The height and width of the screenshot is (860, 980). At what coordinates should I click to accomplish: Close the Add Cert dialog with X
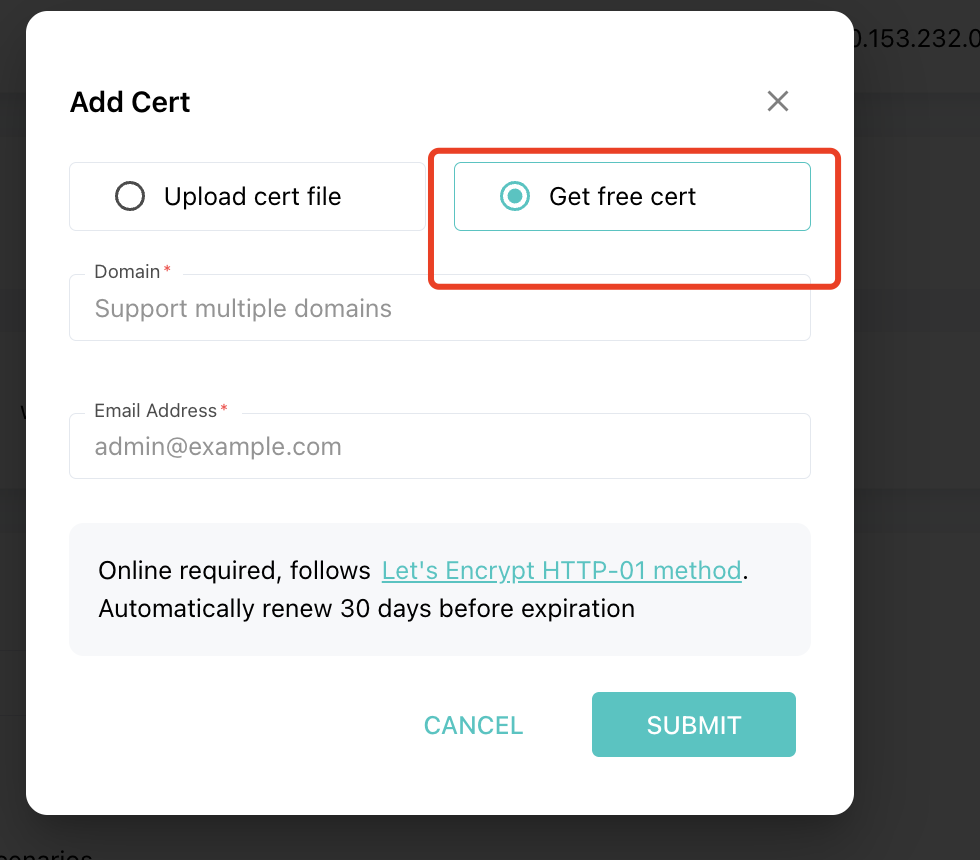pyautogui.click(x=778, y=101)
